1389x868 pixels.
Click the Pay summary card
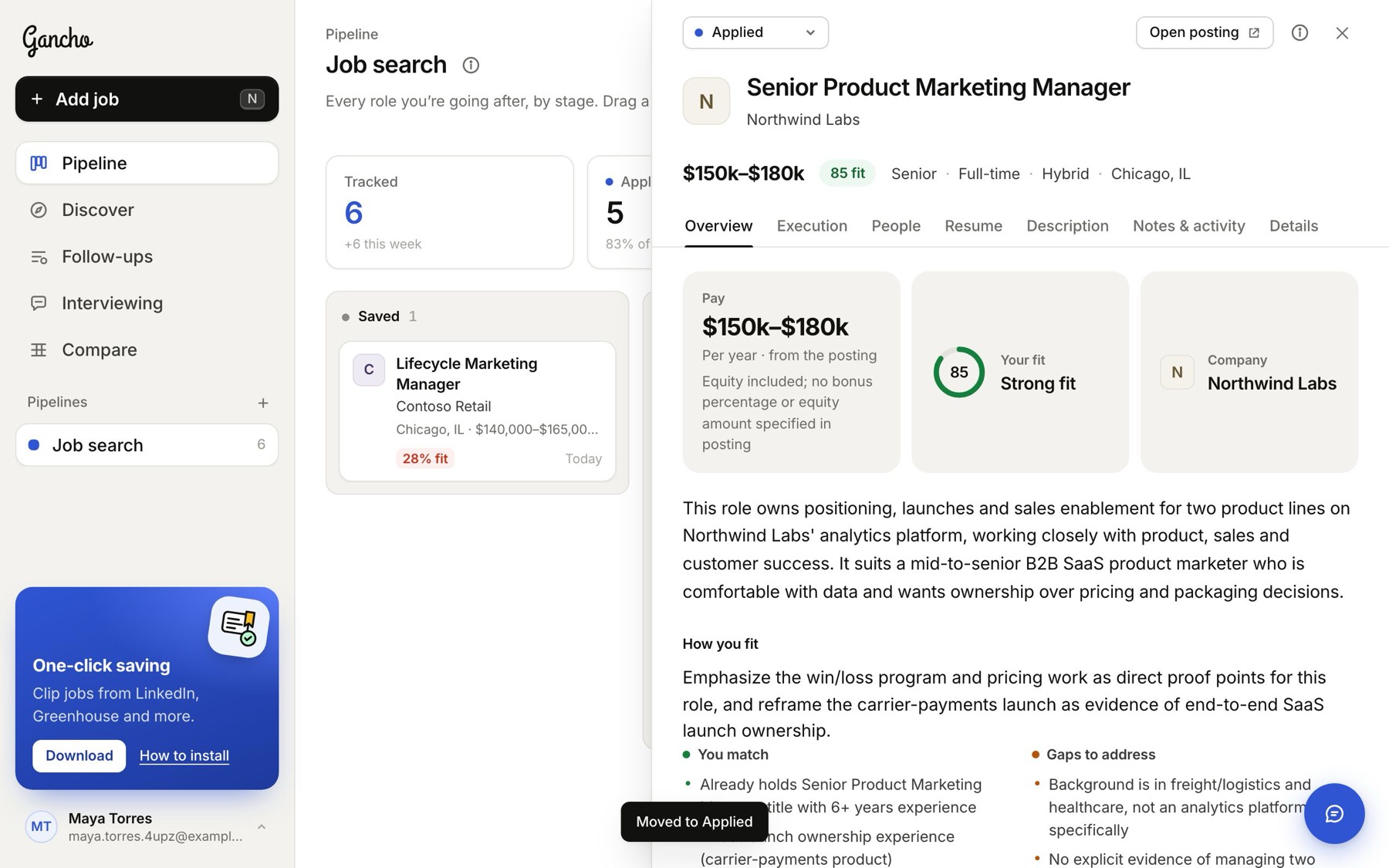pos(791,372)
